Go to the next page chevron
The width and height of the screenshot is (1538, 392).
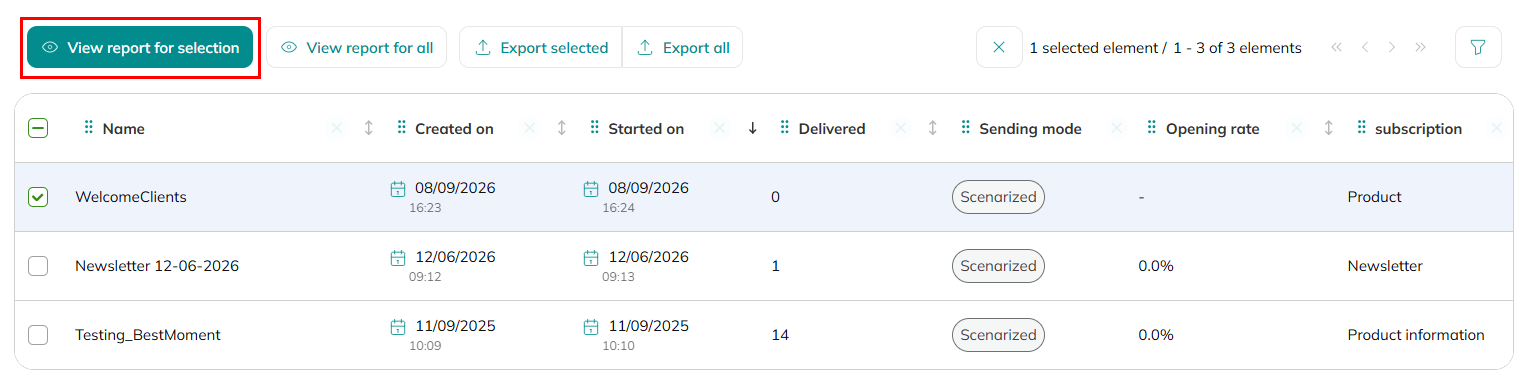click(1392, 47)
